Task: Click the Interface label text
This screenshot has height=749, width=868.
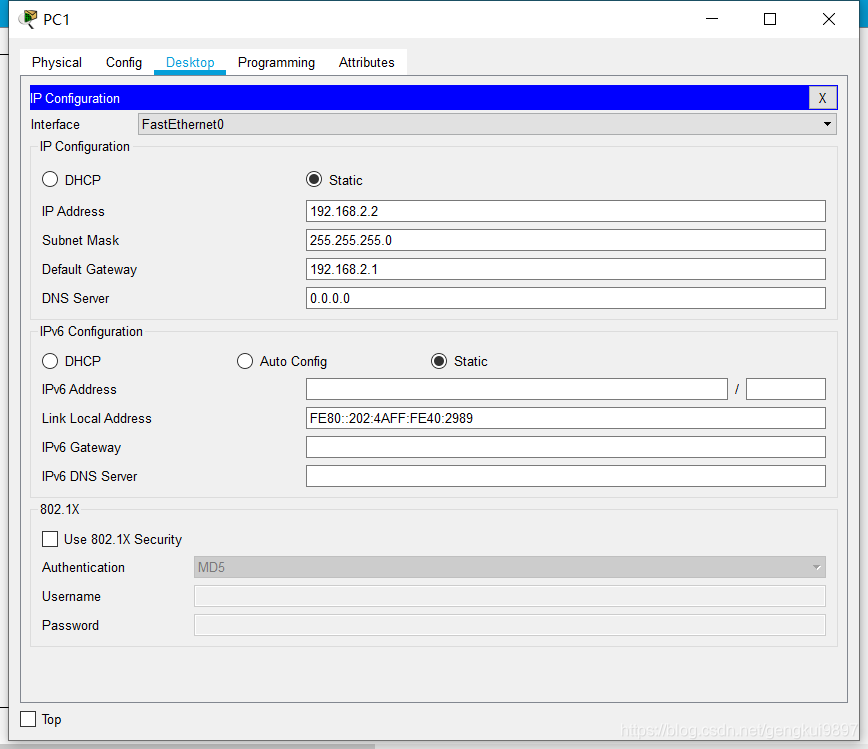Action: click(x=55, y=125)
